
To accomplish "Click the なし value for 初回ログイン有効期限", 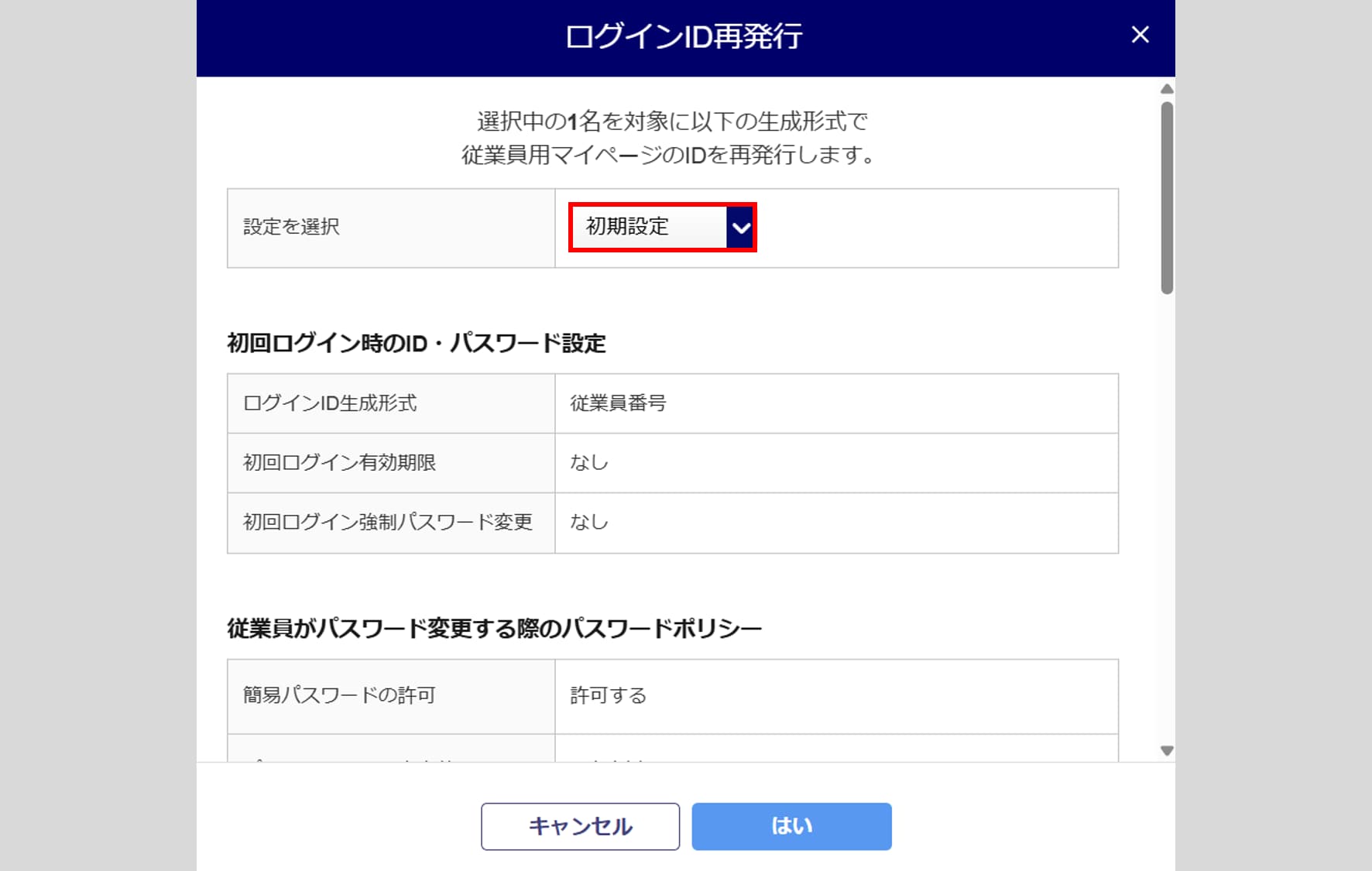I will [x=589, y=463].
